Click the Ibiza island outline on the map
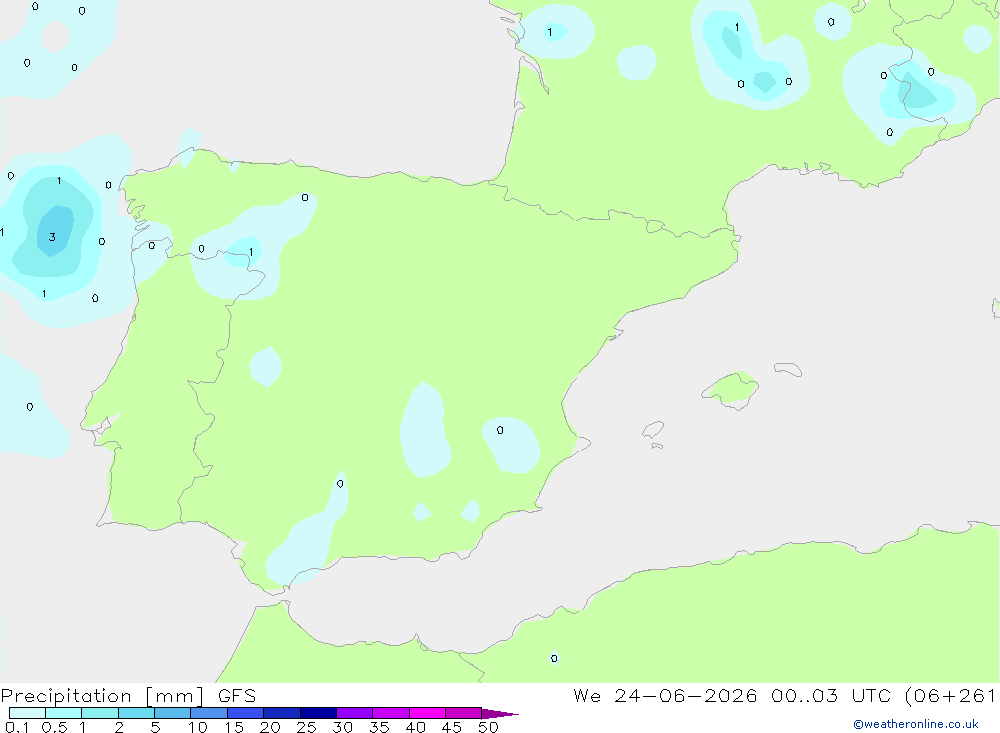1000x733 pixels. coord(653,430)
